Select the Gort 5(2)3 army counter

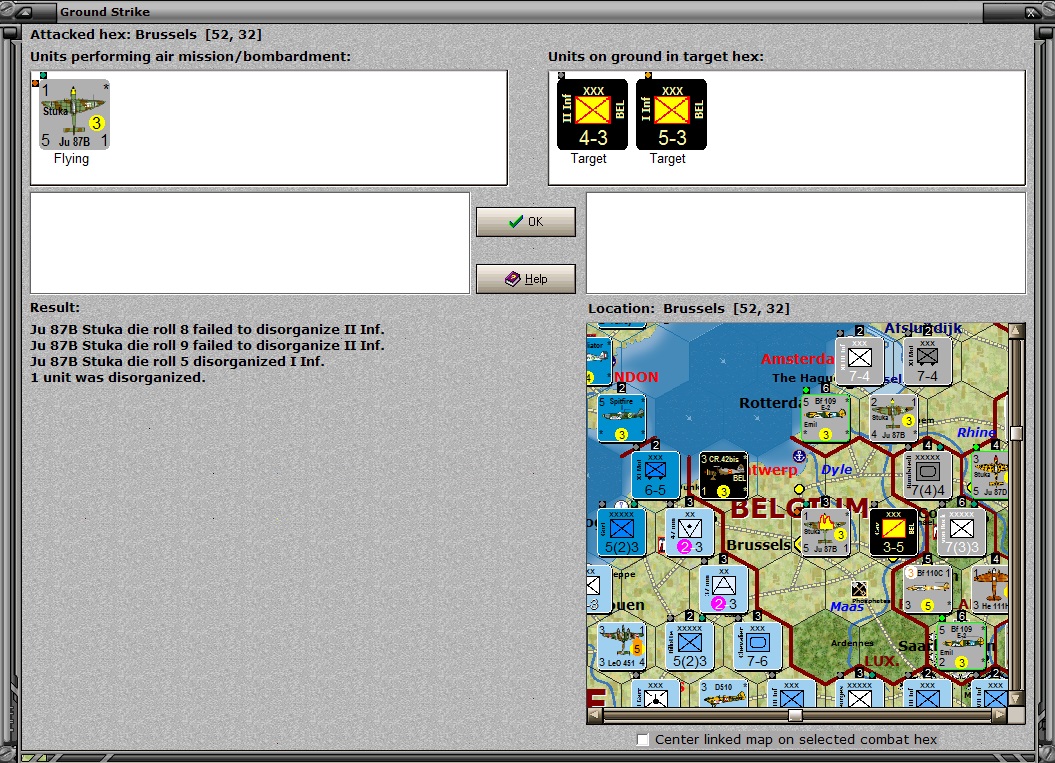[x=621, y=532]
